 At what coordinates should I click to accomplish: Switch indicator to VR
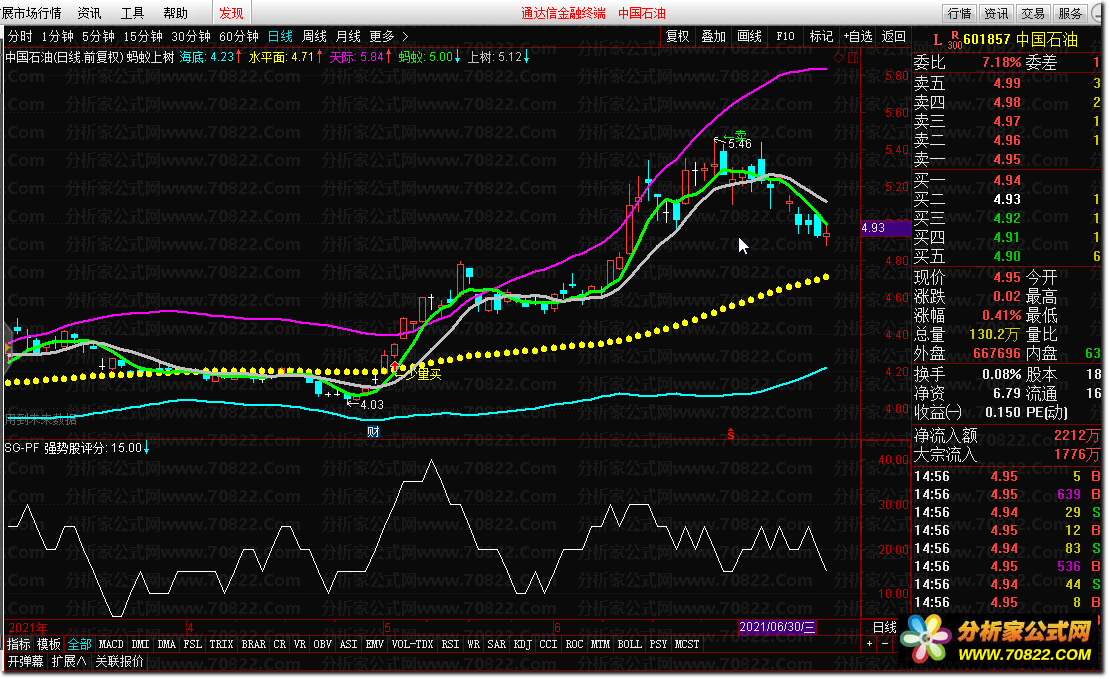pyautogui.click(x=300, y=644)
